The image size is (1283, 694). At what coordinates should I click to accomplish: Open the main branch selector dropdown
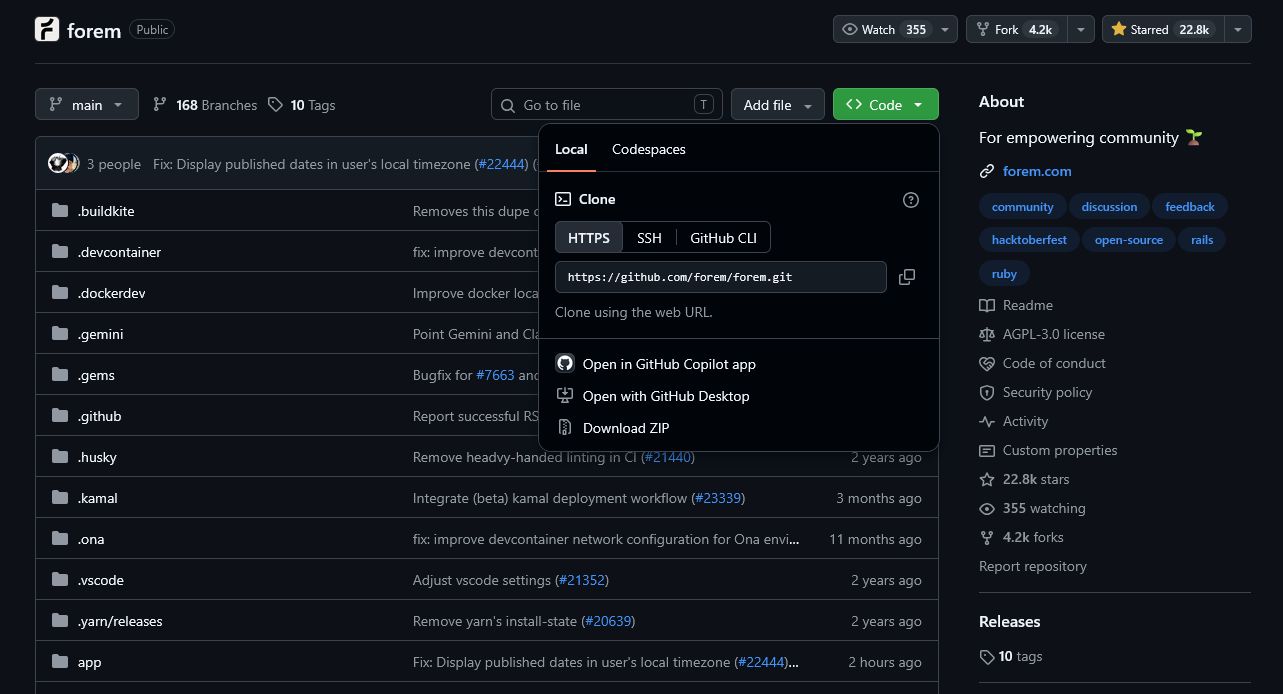pos(87,105)
